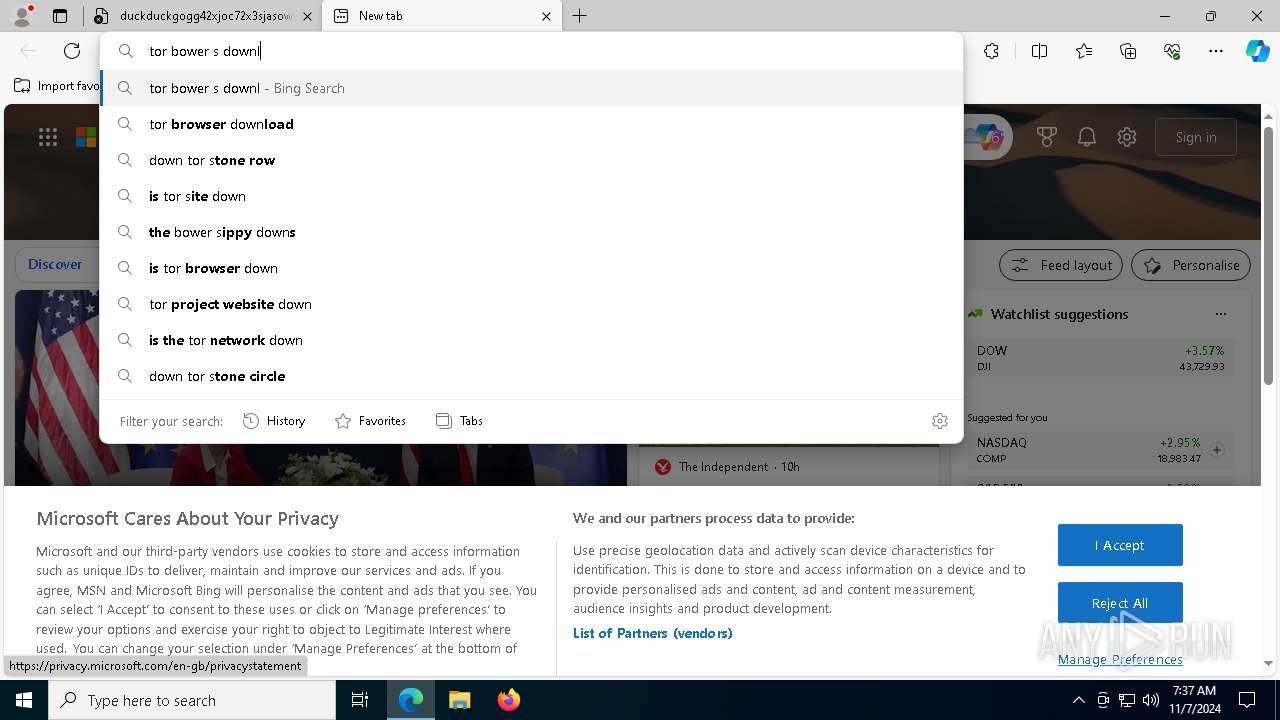Open the Extensions puzzle icon

[991, 51]
